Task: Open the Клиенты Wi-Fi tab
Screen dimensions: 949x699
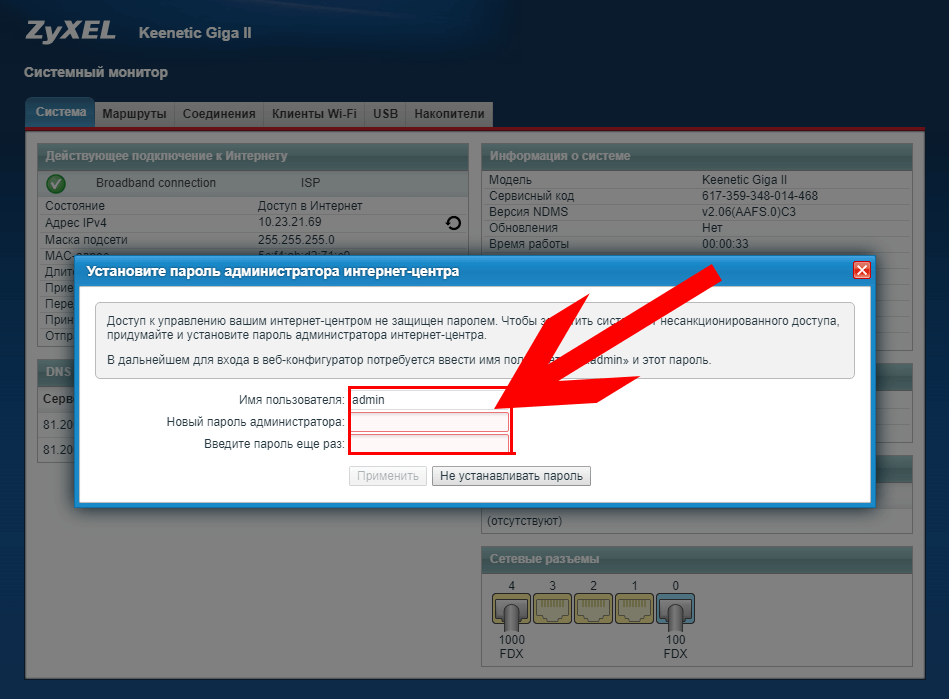Action: (314, 114)
